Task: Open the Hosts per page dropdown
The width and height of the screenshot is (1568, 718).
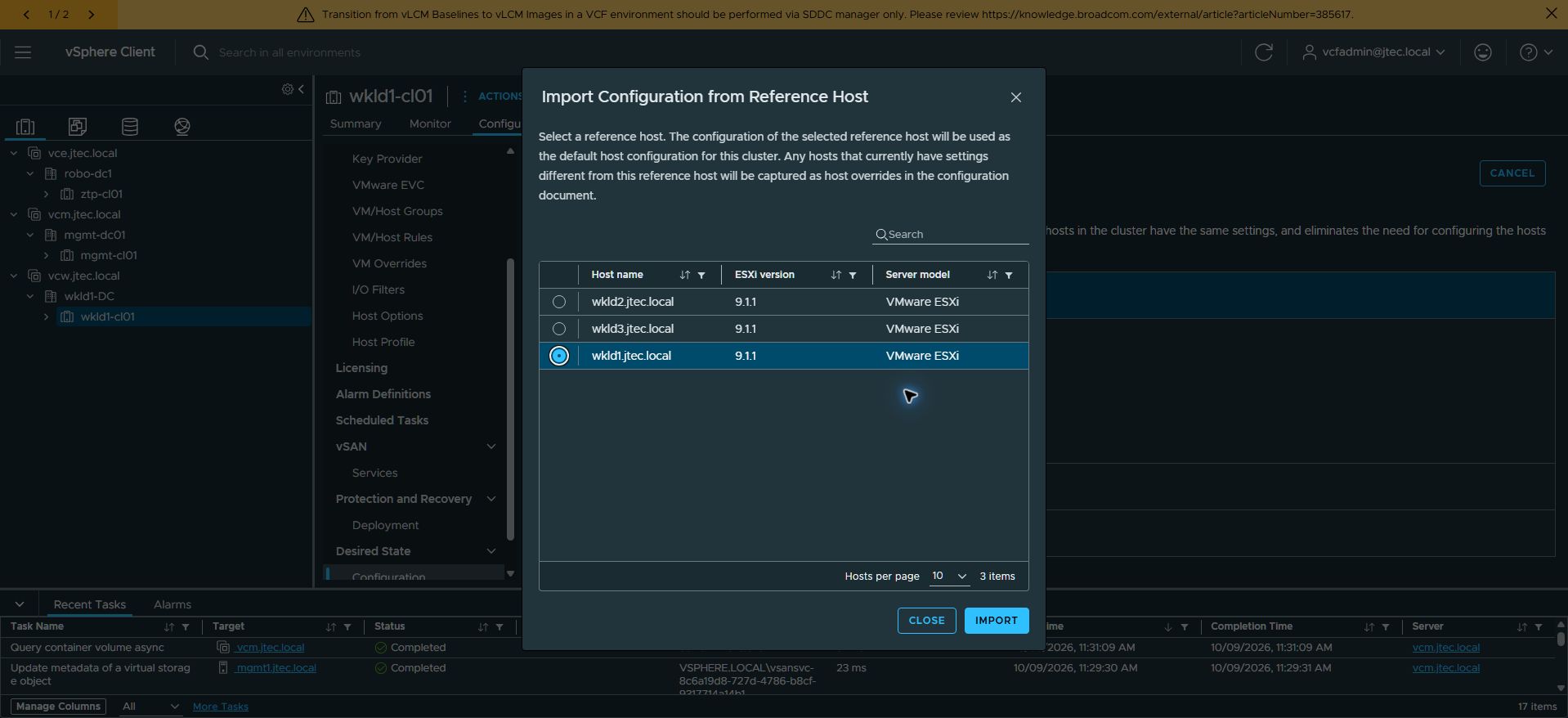Action: pos(950,577)
